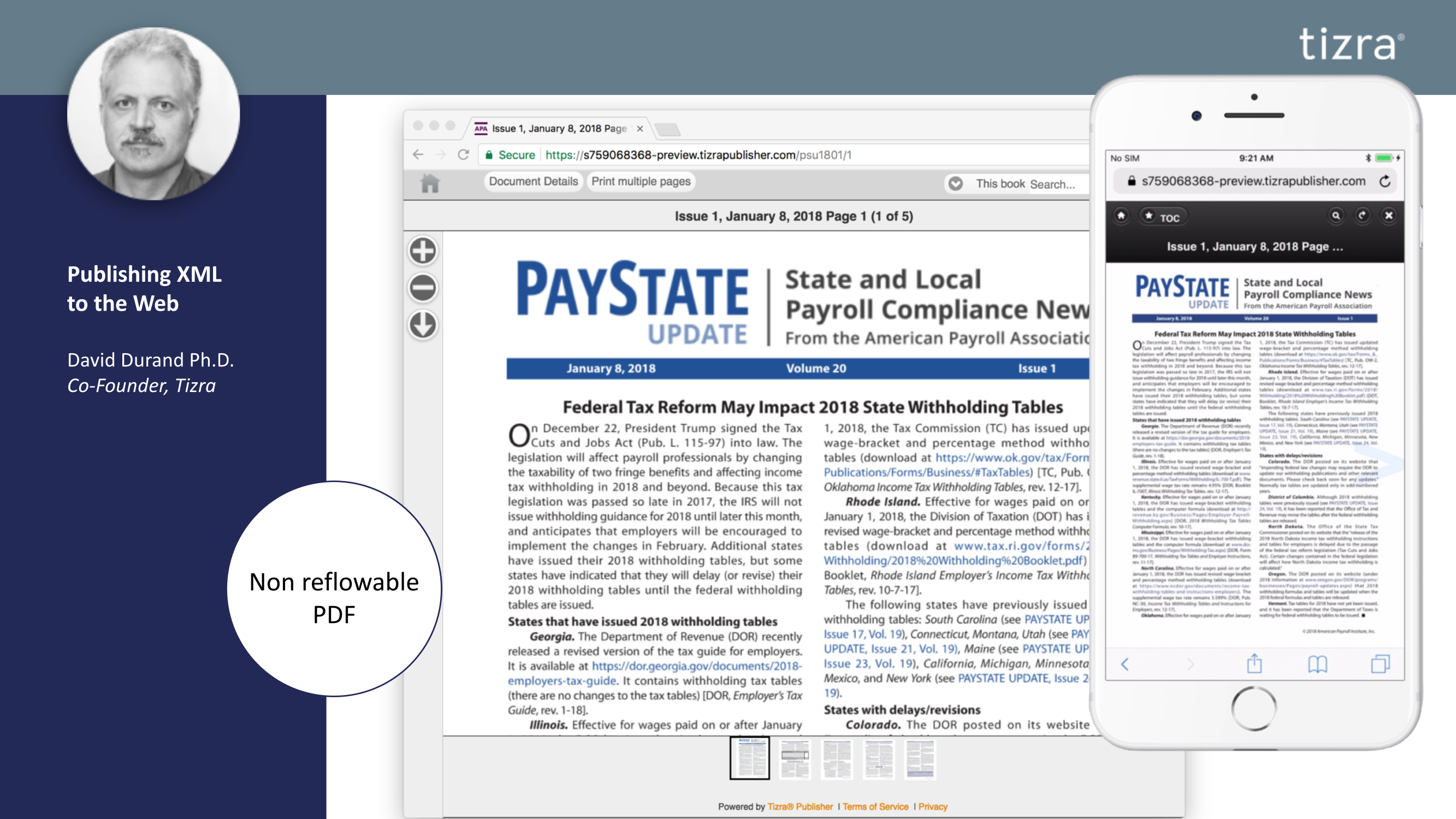
Task: Select the Issue 1 browser tab
Action: 559,128
